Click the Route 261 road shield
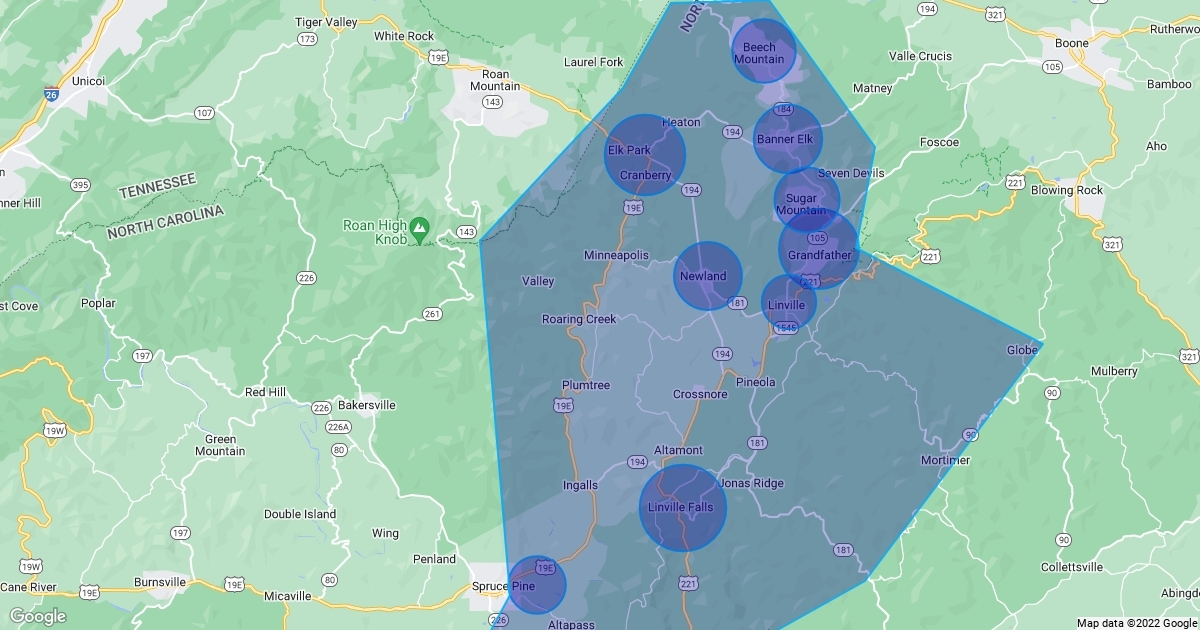 click(432, 314)
